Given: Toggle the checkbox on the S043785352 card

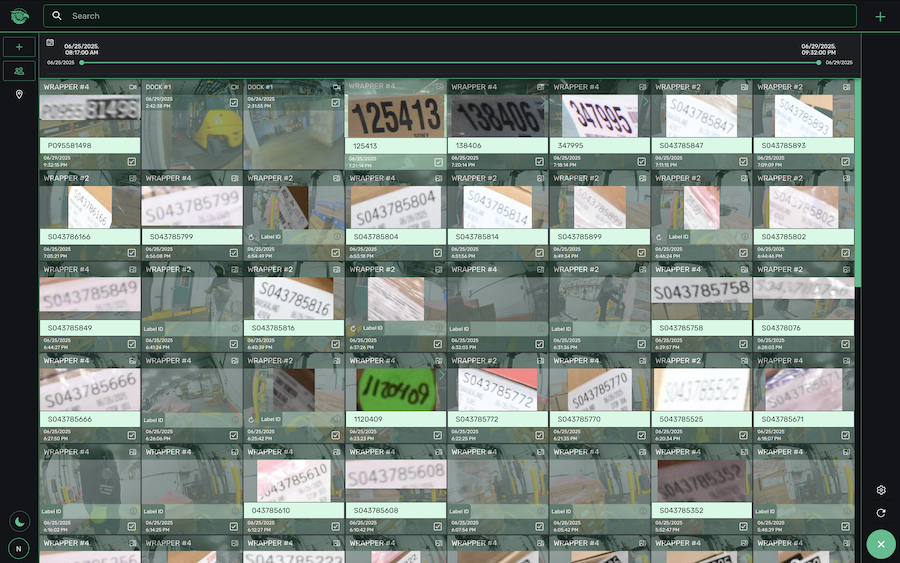Looking at the screenshot, I should click(743, 527).
